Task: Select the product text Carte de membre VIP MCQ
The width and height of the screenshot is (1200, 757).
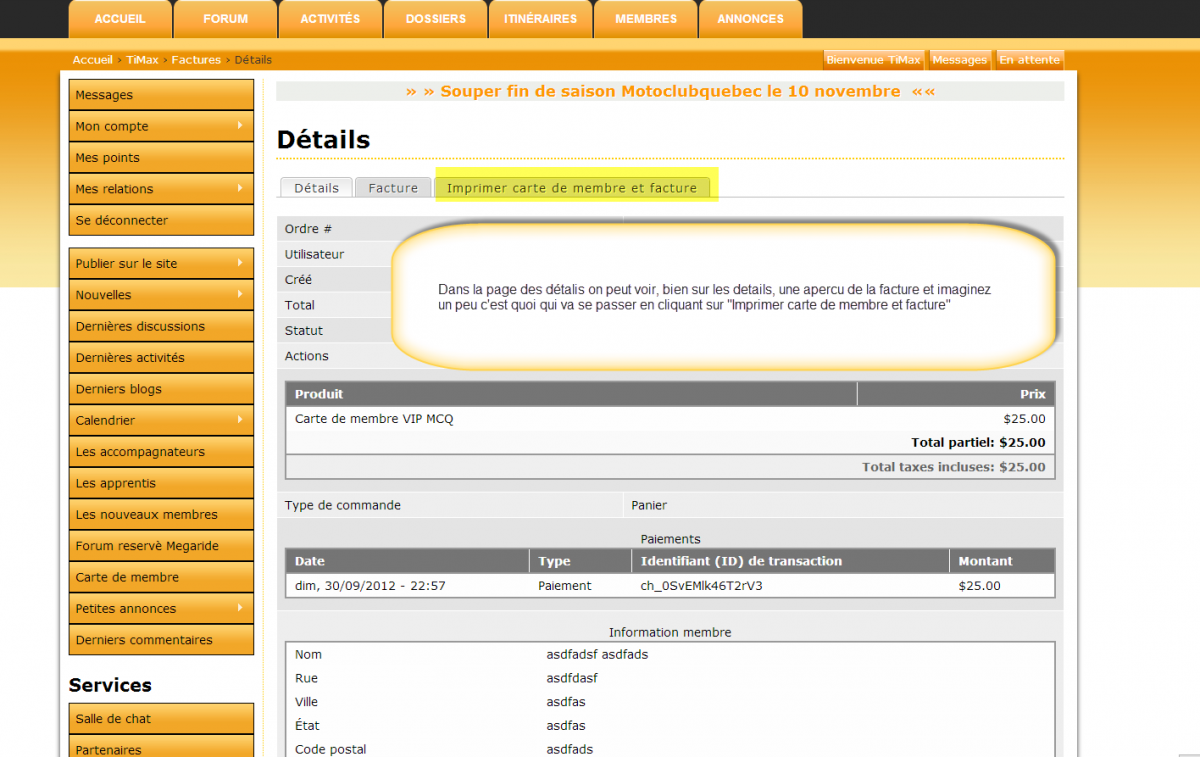Action: tap(374, 419)
